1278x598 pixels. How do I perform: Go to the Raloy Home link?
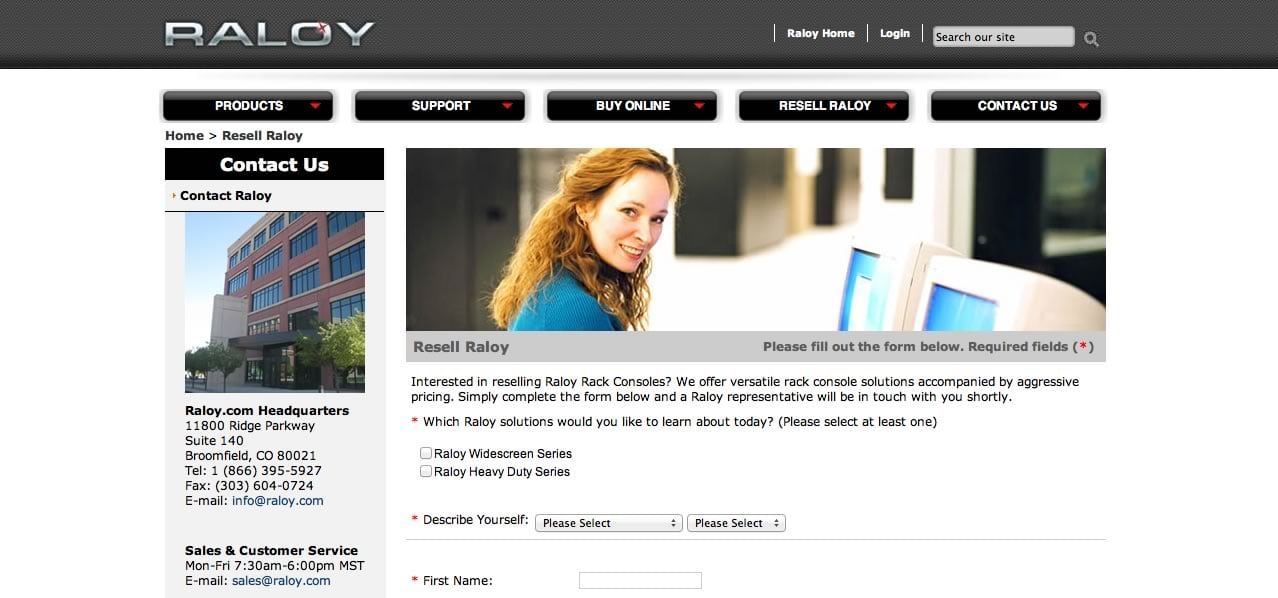pyautogui.click(x=821, y=33)
